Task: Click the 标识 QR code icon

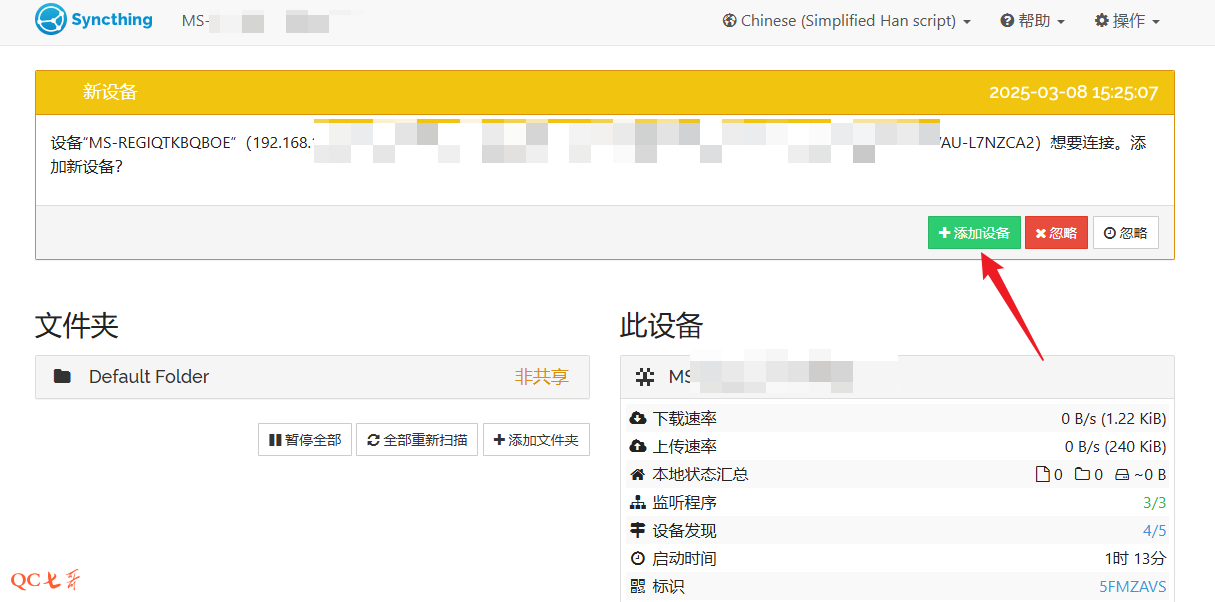Action: (x=638, y=587)
